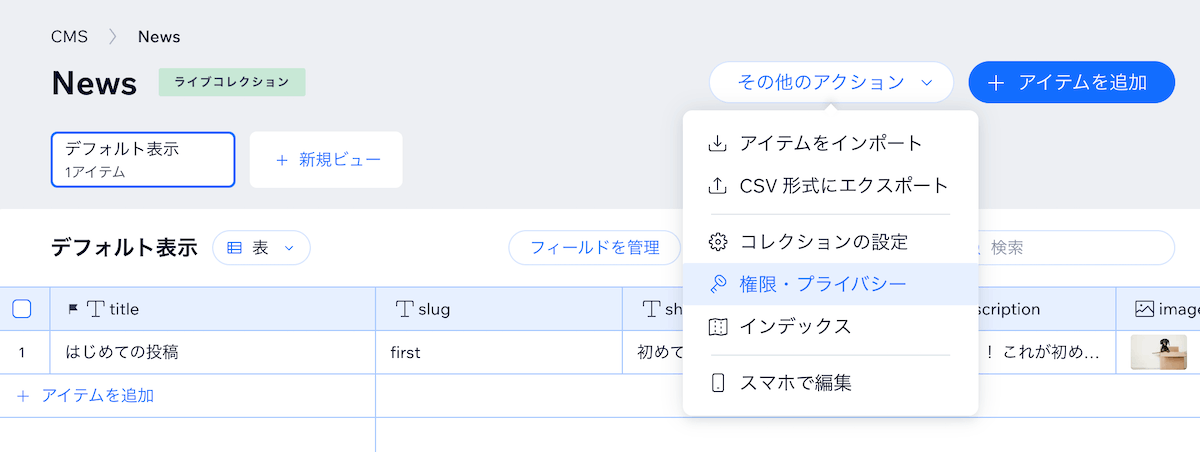Image resolution: width=1200 pixels, height=452 pixels.
Task: Select コレクションの設定 menu item
Action: [830, 242]
